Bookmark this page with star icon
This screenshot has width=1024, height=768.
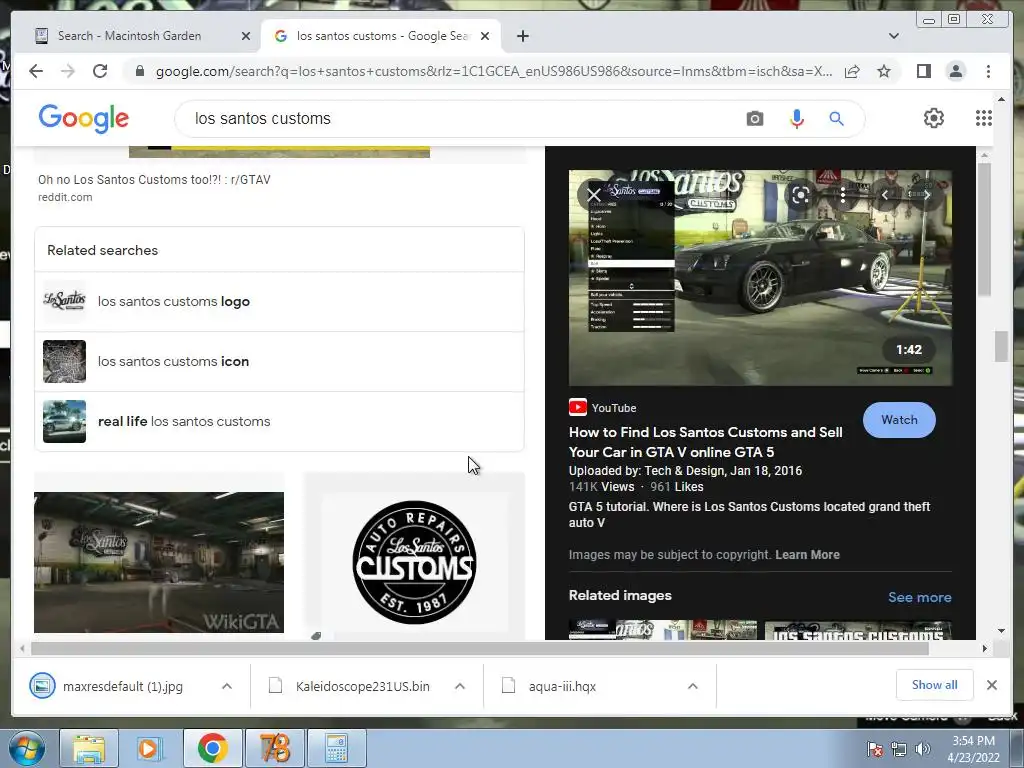884,71
